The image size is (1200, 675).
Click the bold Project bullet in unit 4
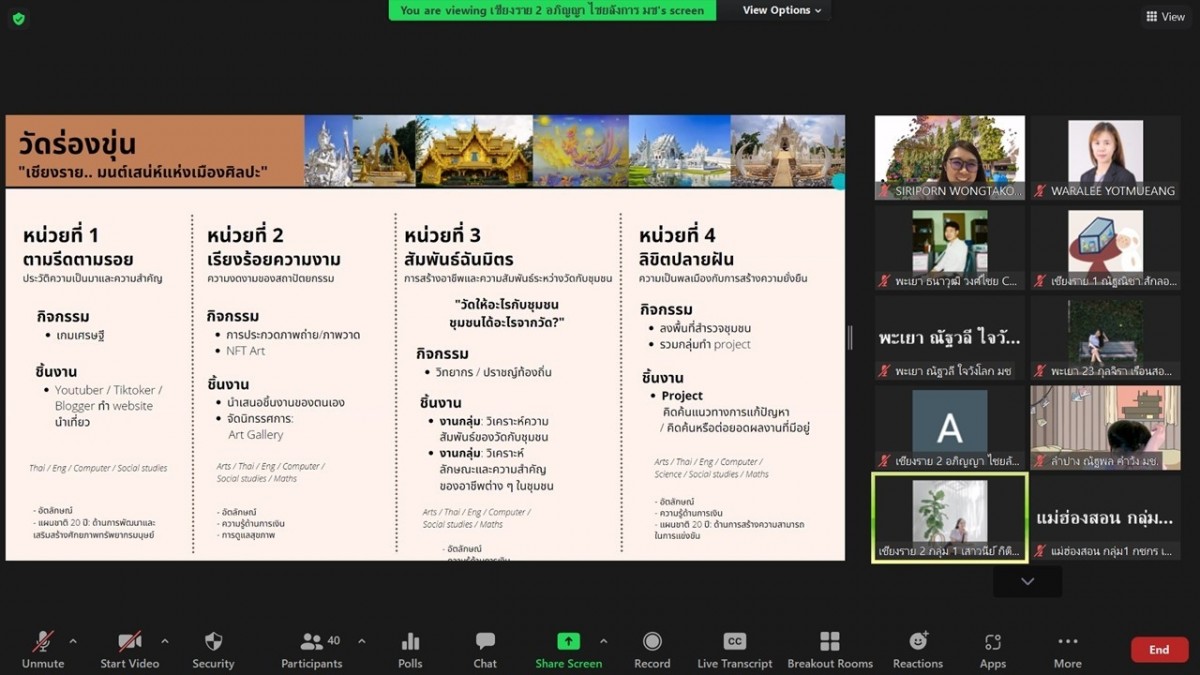coord(682,396)
